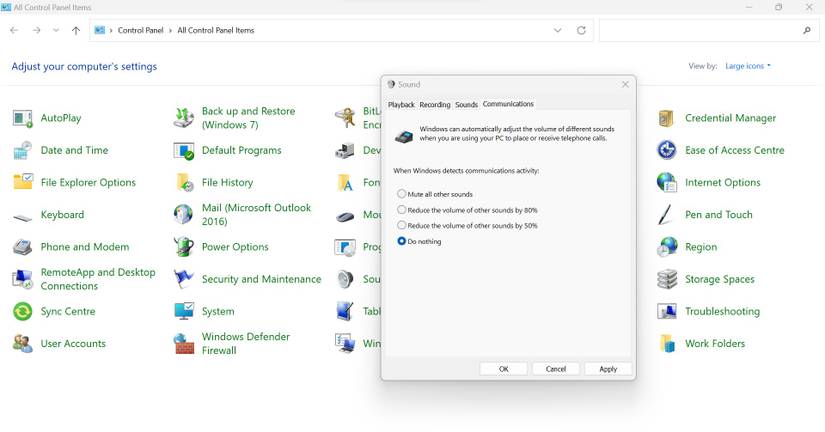This screenshot has height=432, width=825.
Task: Open the Mail (Microsoft Outlook 2016) icon
Action: (x=184, y=214)
